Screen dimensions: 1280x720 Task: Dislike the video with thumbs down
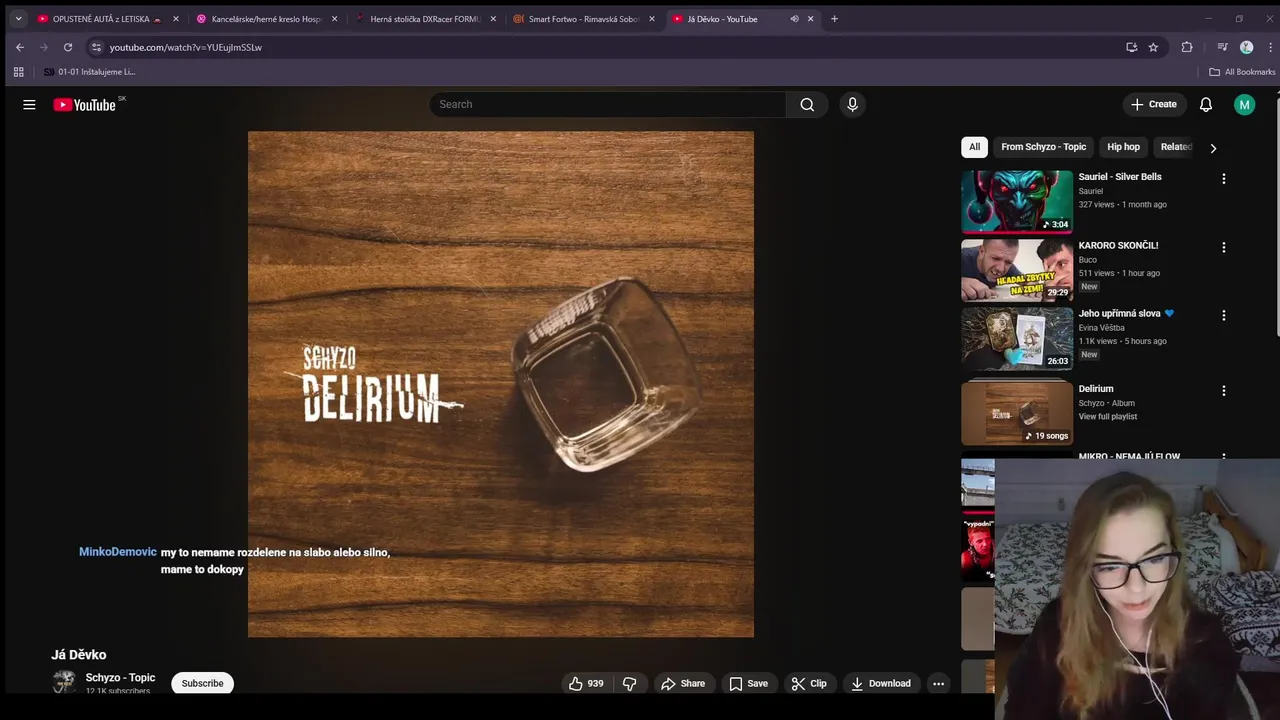630,683
